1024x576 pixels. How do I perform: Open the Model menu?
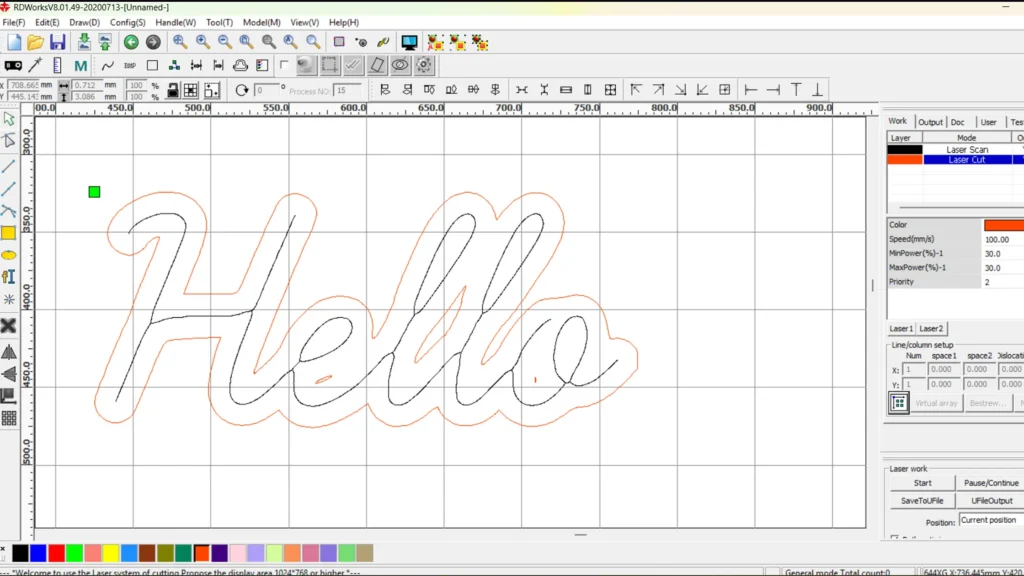coord(261,22)
